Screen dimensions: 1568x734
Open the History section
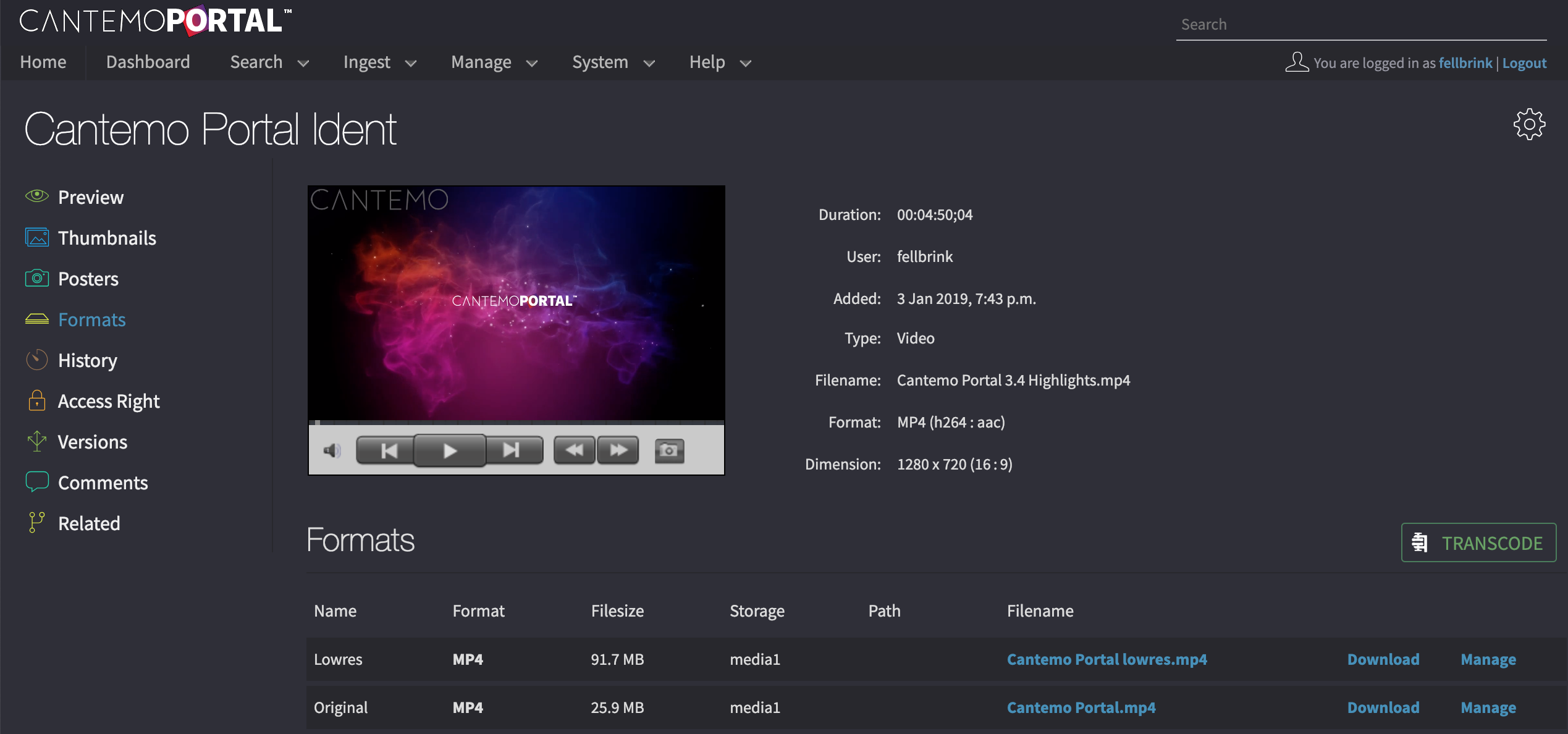(88, 360)
